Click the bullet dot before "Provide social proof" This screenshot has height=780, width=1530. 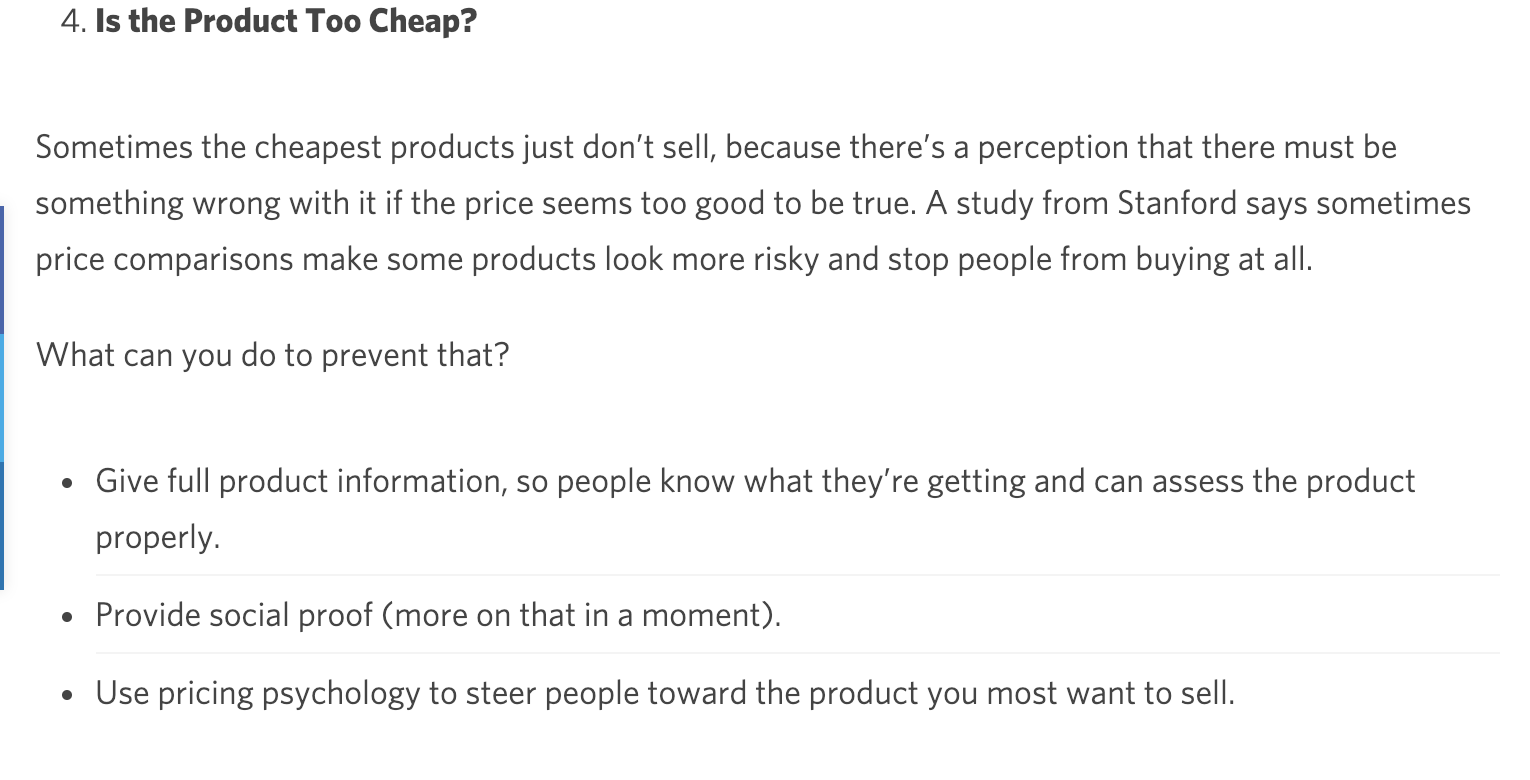pos(67,617)
